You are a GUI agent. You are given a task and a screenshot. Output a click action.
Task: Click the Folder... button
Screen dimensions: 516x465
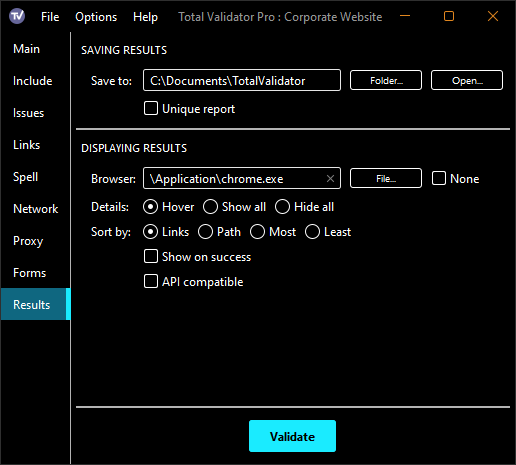point(386,80)
